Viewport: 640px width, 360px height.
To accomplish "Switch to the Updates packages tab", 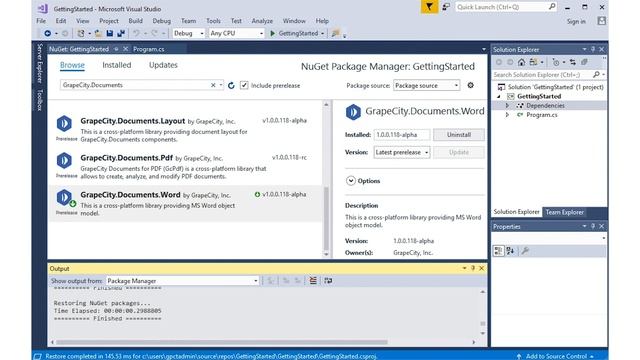I will (x=163, y=65).
